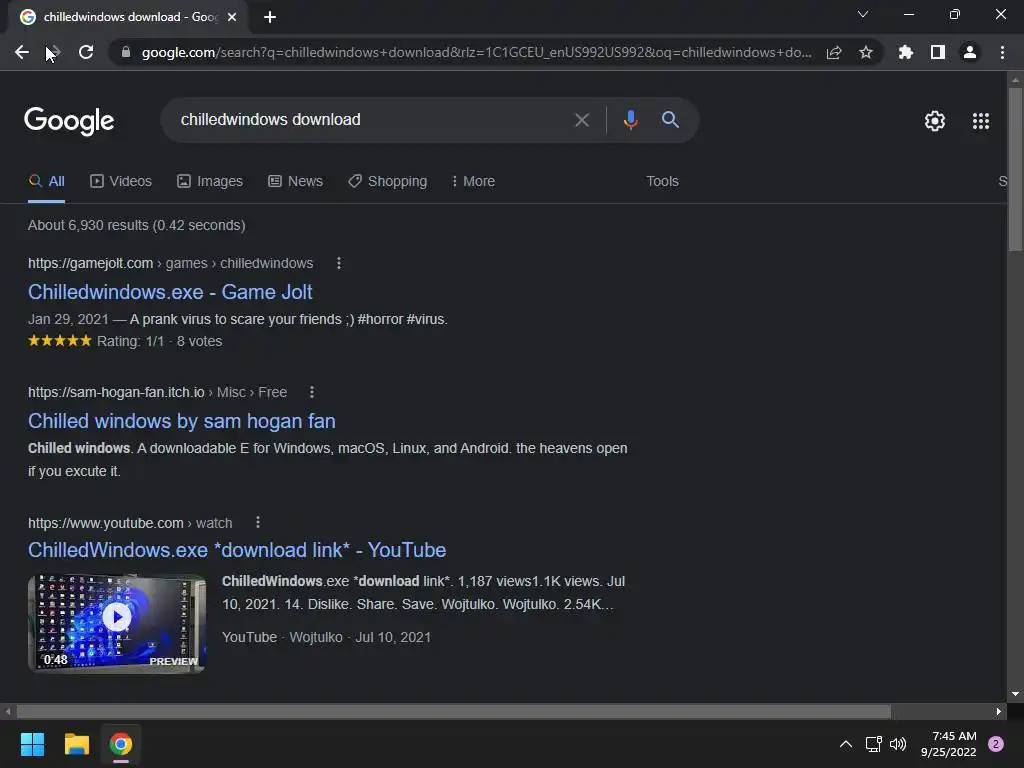Click the 'About 6,930 results' text
Image resolution: width=1024 pixels, height=768 pixels.
coord(136,225)
